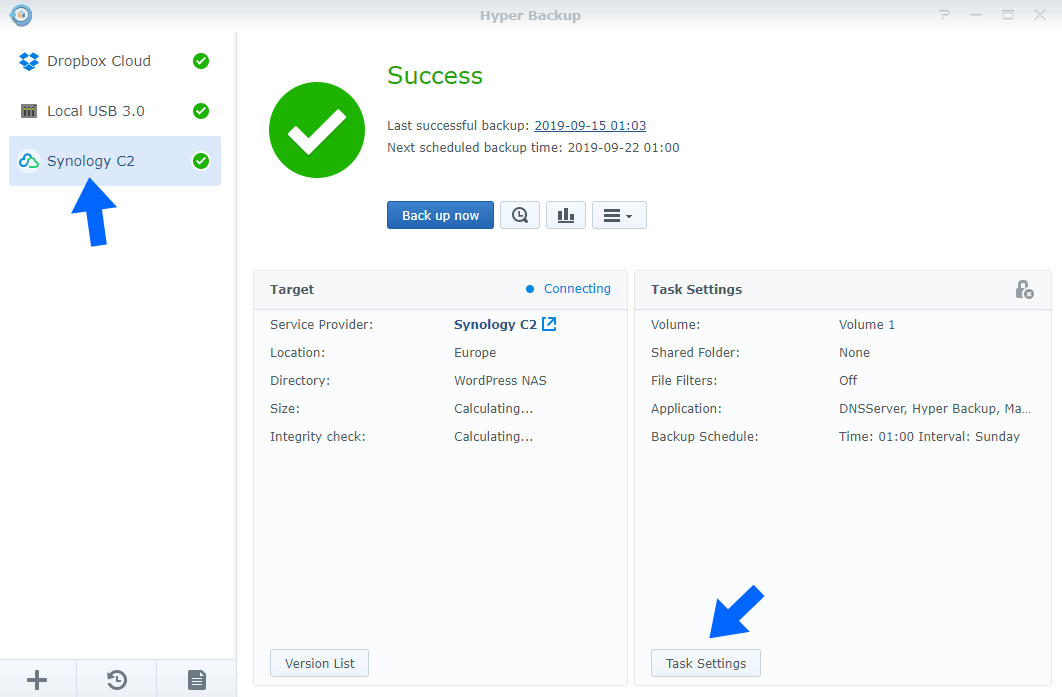Screen dimensions: 1062x697
Task: Click the Success status heading
Action: pyautogui.click(x=435, y=75)
